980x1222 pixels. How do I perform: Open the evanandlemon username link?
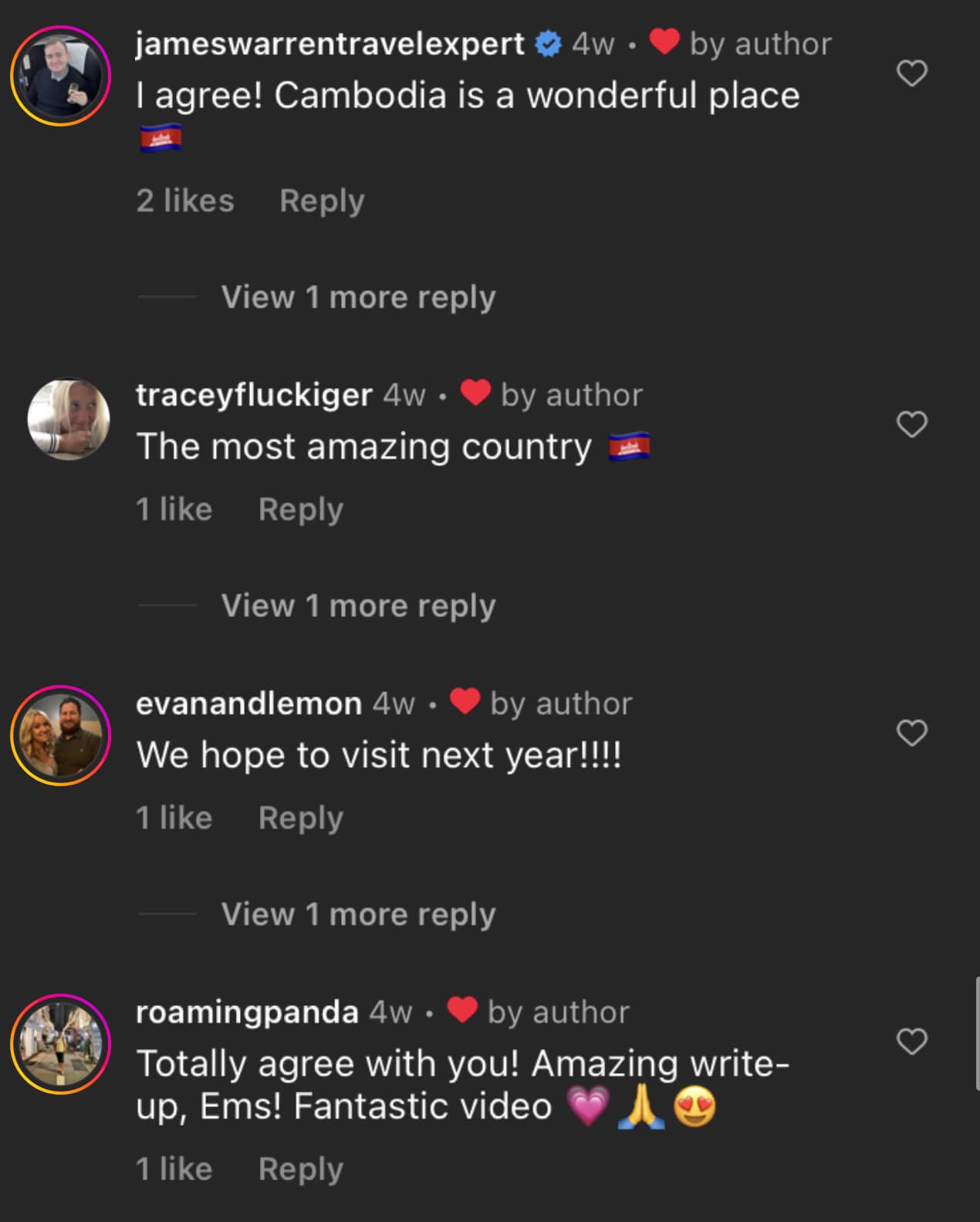248,704
